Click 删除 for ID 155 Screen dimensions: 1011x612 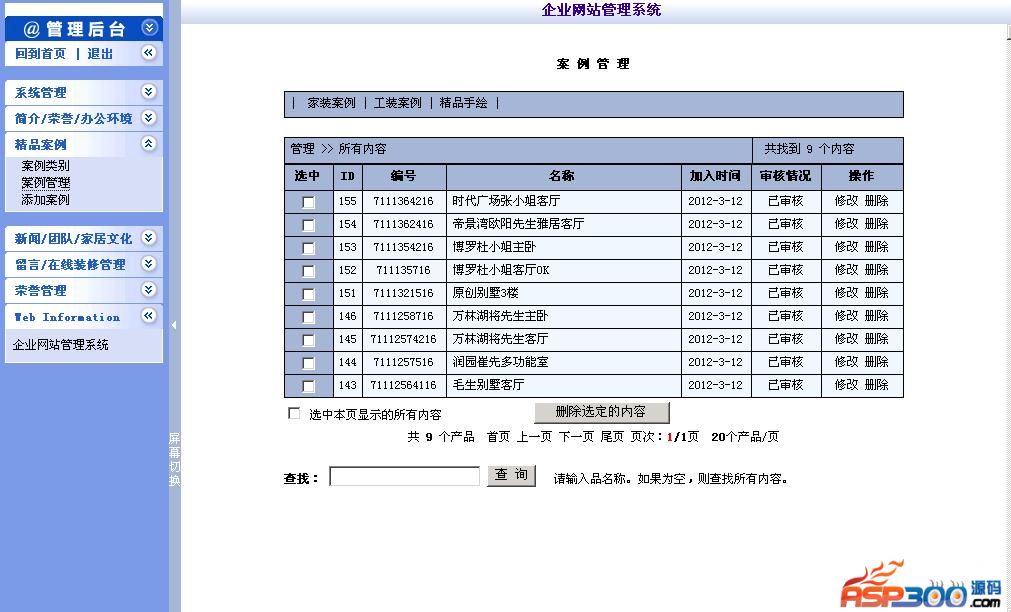coord(877,201)
